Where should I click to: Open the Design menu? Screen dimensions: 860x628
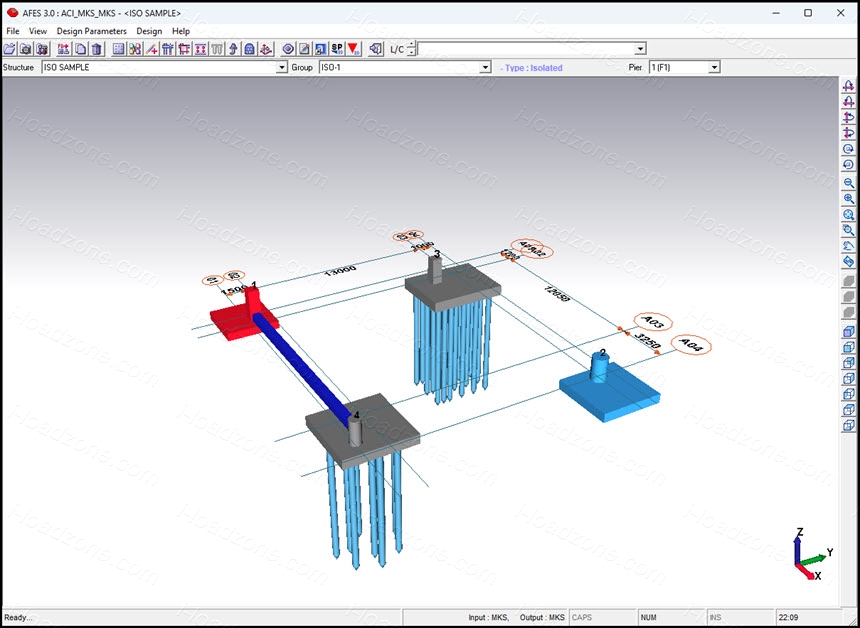[x=149, y=31]
